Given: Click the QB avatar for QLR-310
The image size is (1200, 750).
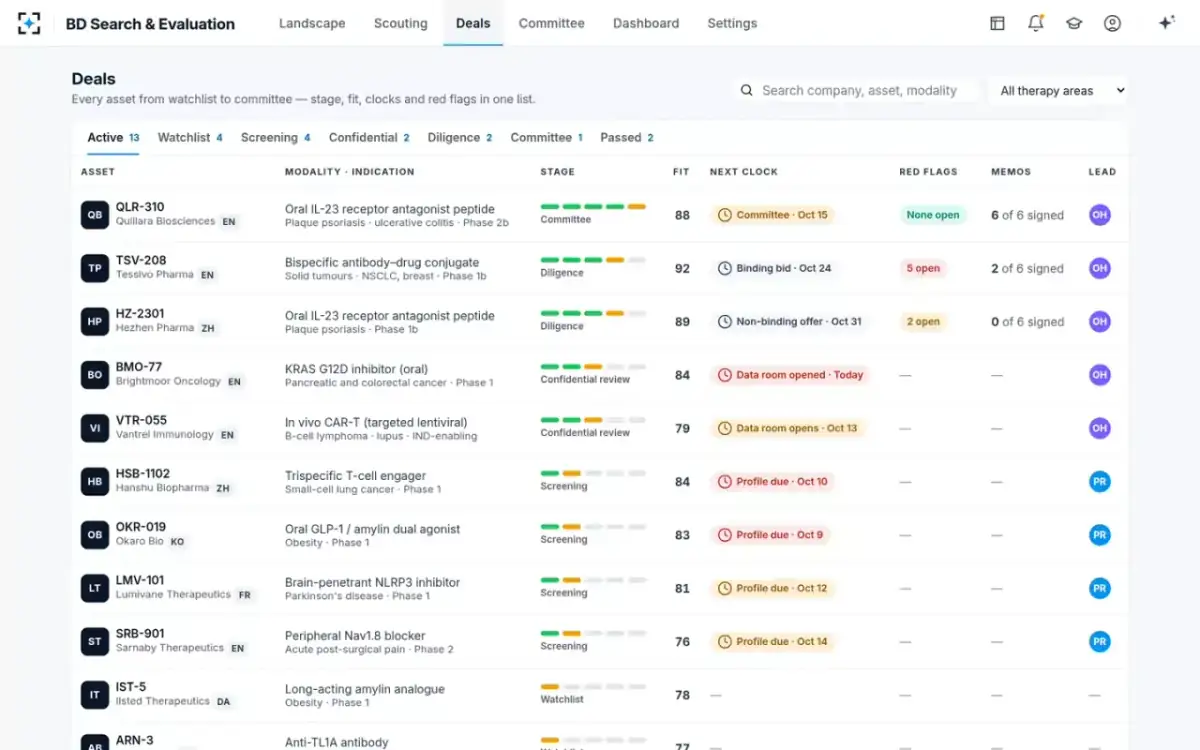Looking at the screenshot, I should [95, 215].
